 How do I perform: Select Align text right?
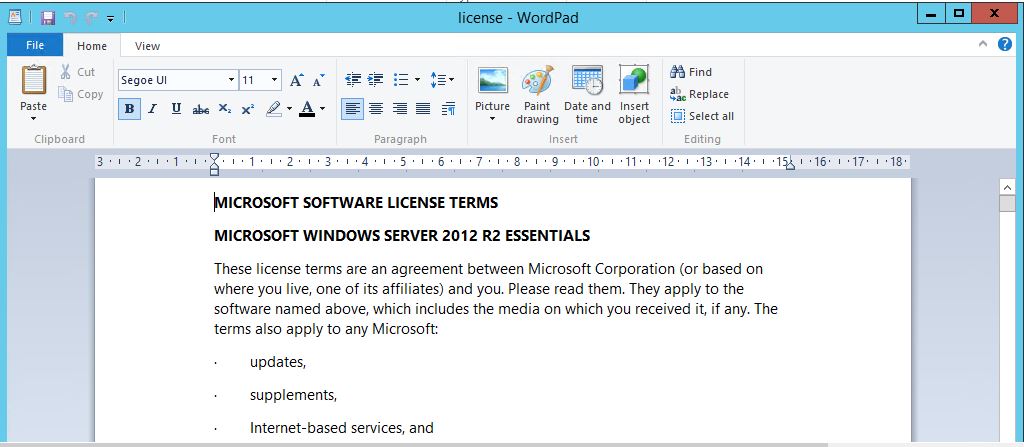tap(400, 109)
